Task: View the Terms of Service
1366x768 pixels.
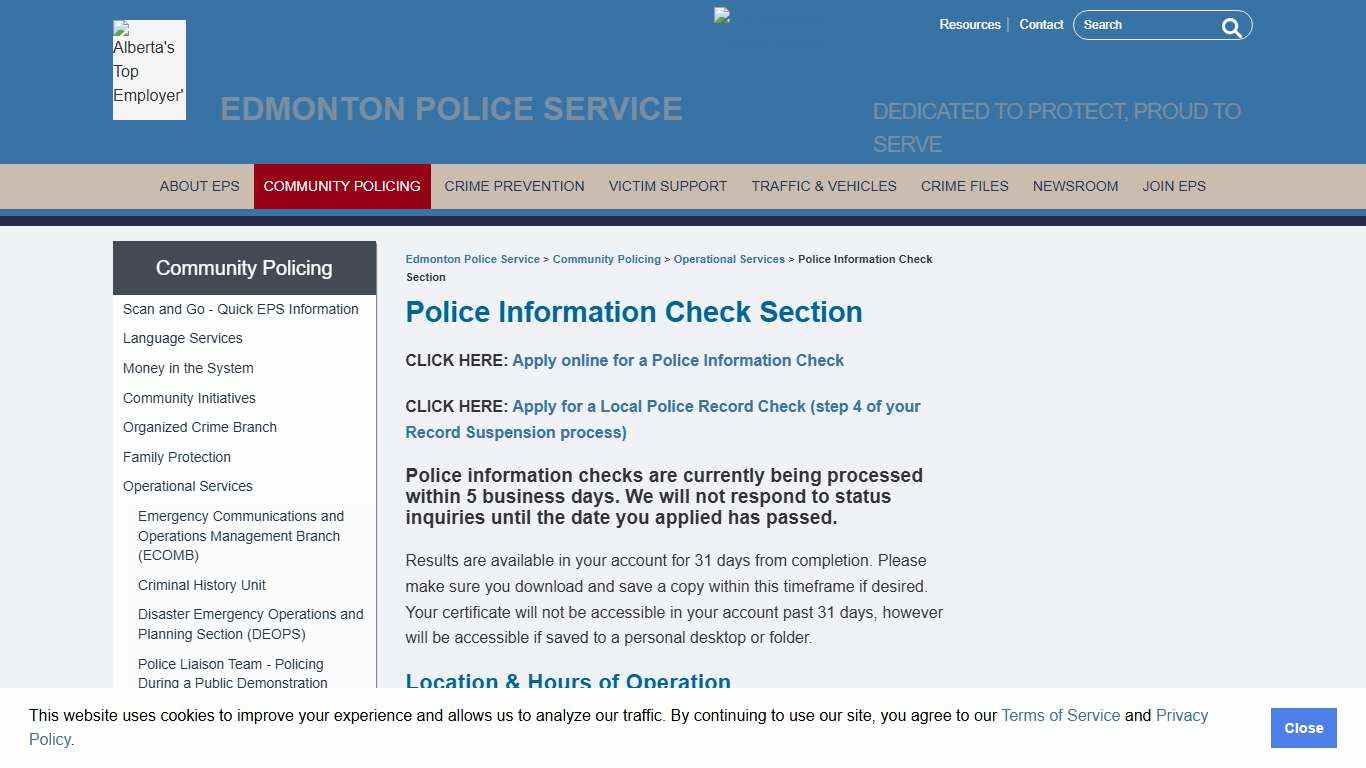Action: [x=1060, y=715]
